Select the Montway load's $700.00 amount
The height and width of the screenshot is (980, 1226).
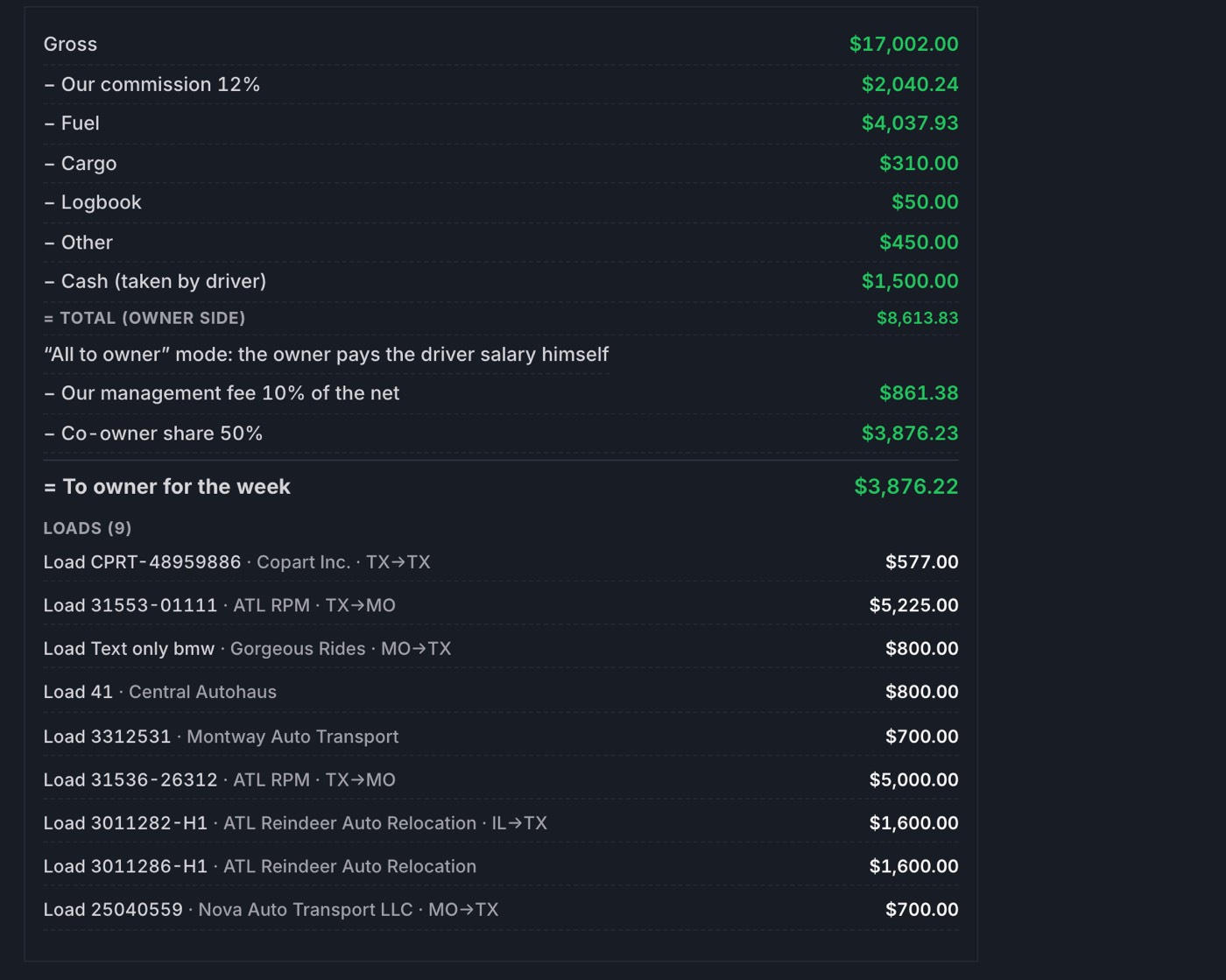tap(922, 737)
